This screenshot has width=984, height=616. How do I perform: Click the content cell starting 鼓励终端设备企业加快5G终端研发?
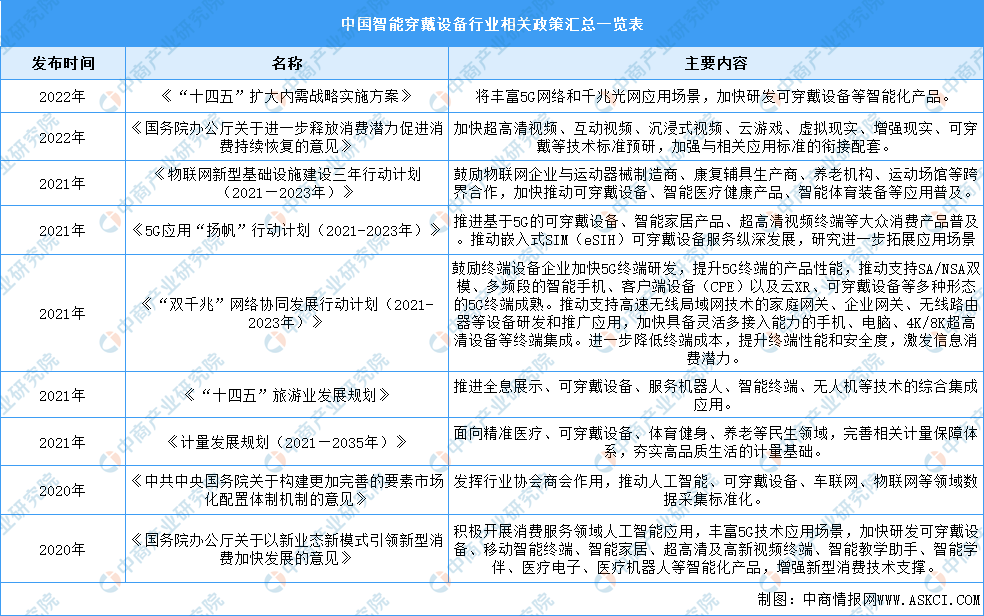click(x=716, y=314)
